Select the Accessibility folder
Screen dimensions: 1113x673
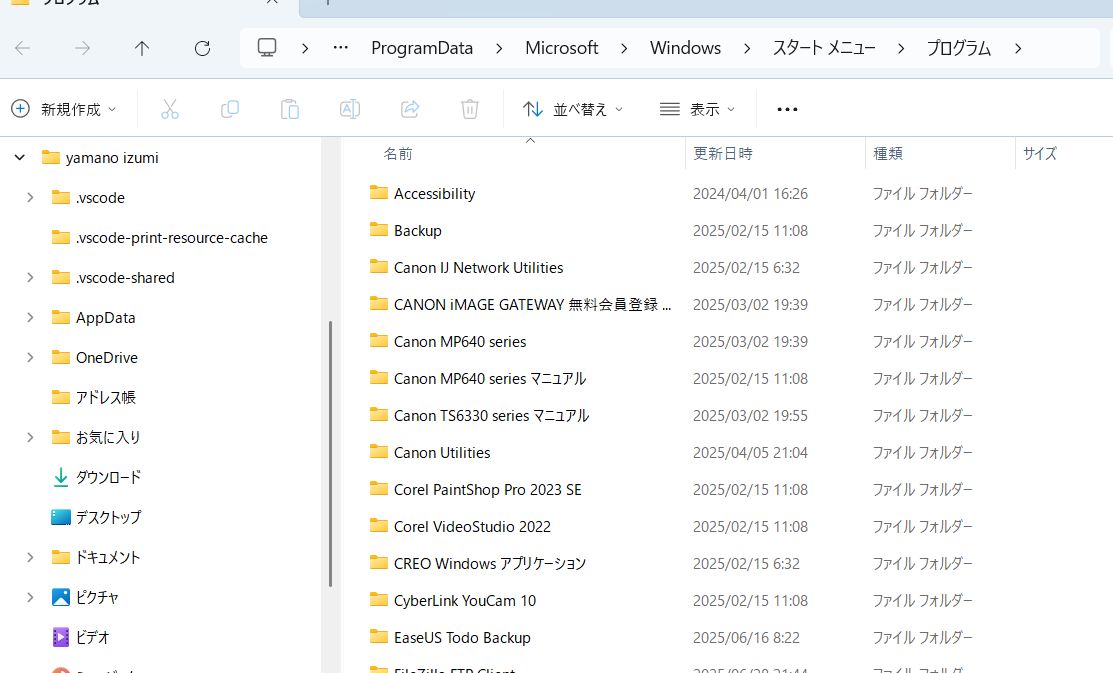(x=434, y=194)
